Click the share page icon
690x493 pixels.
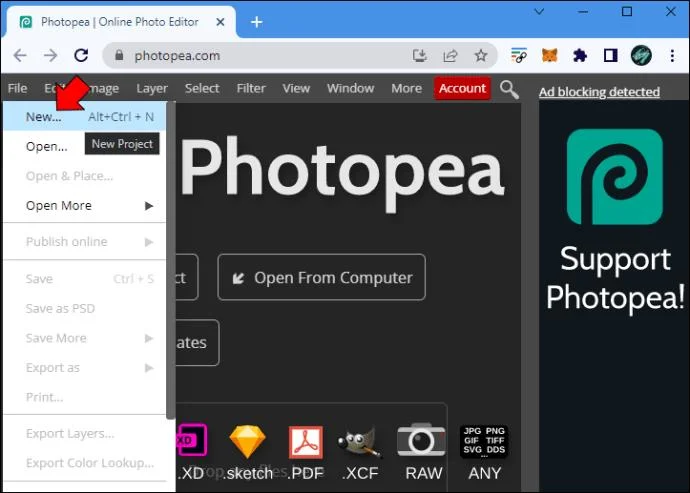point(450,55)
